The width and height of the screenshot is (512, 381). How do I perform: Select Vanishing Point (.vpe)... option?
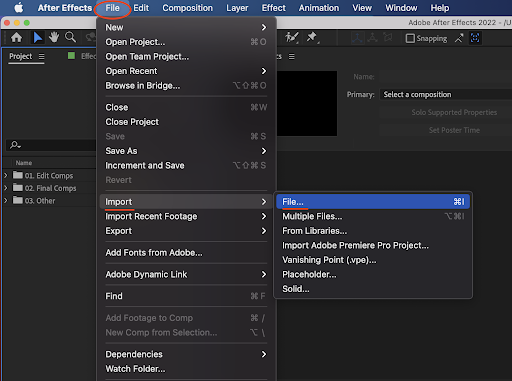pos(373,260)
